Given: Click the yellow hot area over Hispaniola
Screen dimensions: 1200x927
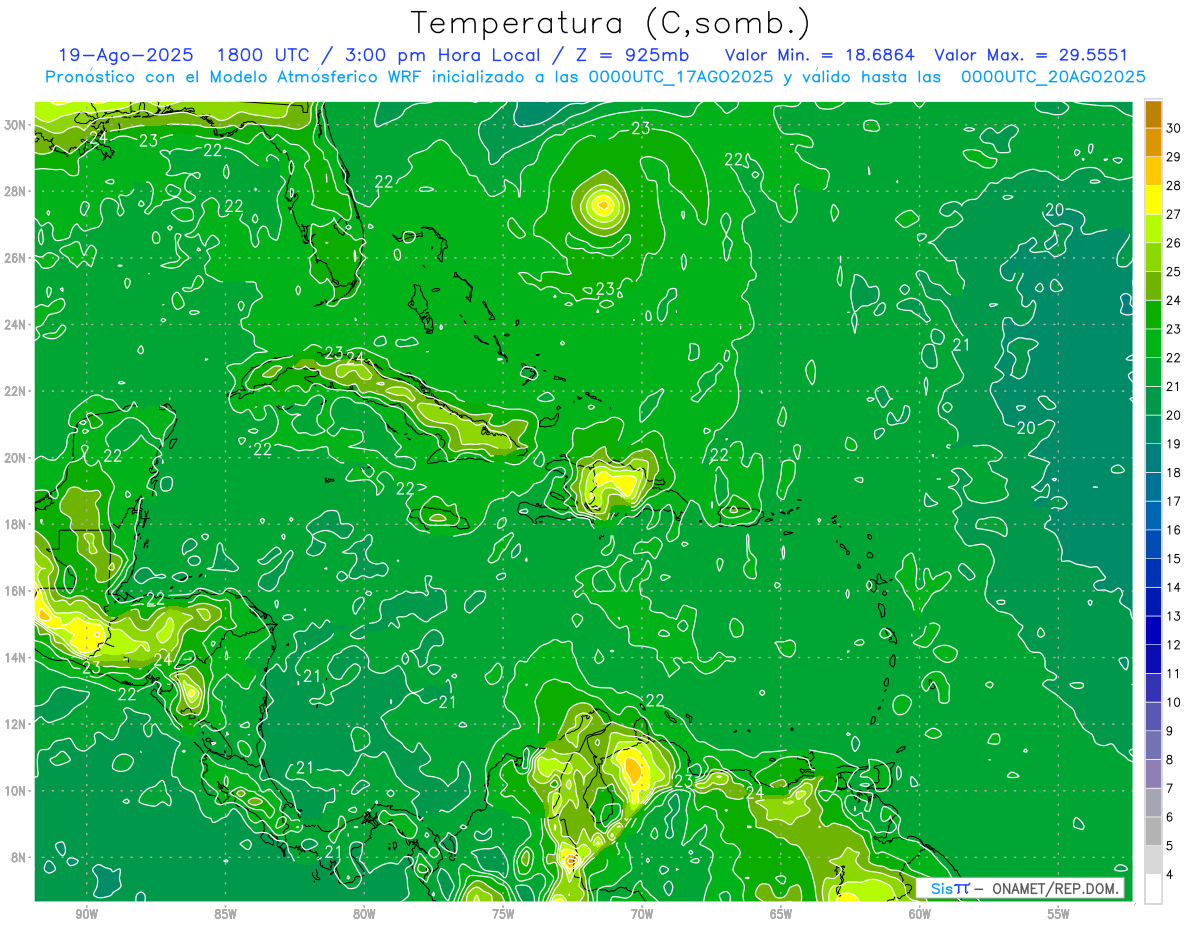Looking at the screenshot, I should point(614,482).
